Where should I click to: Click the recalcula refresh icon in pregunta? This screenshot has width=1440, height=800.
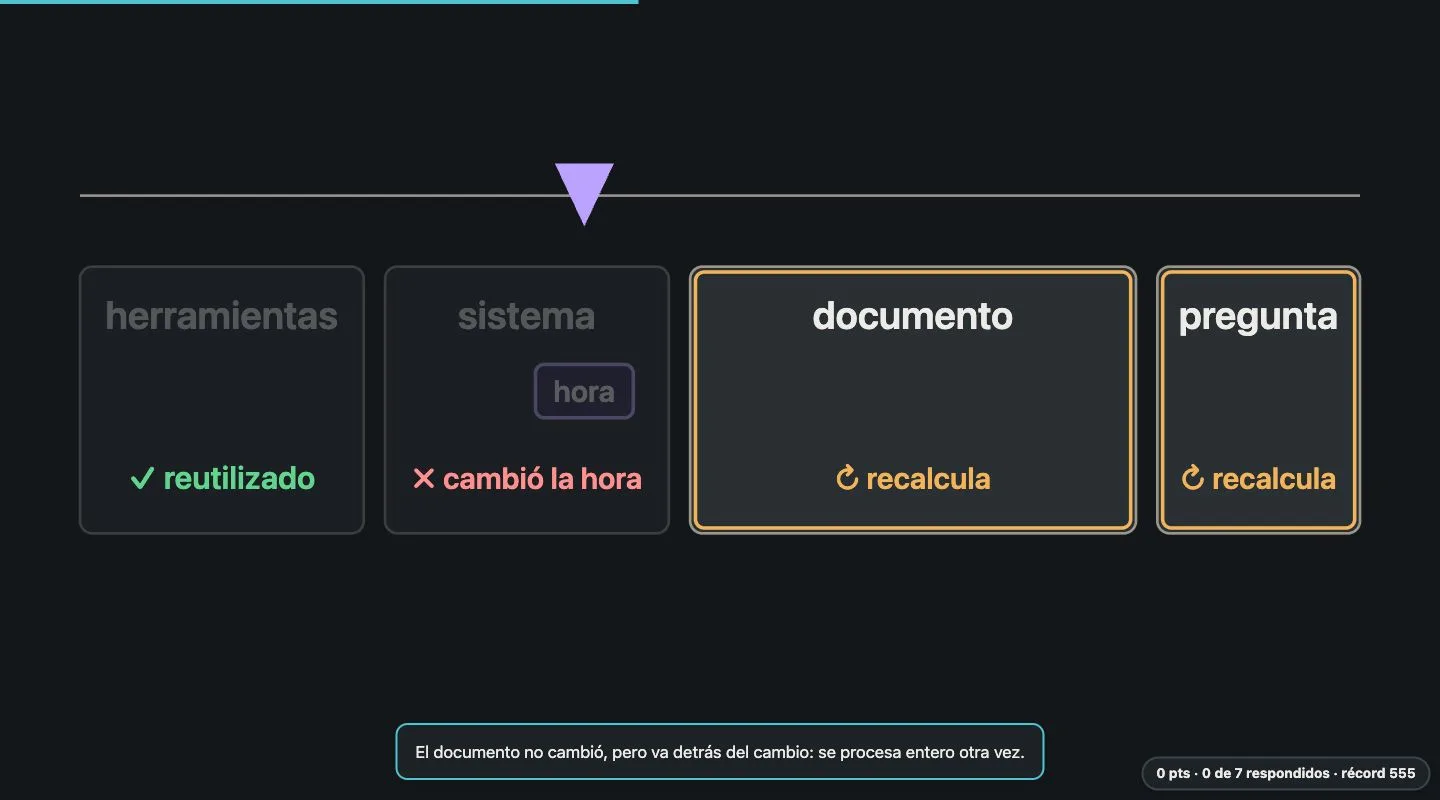(x=1192, y=478)
